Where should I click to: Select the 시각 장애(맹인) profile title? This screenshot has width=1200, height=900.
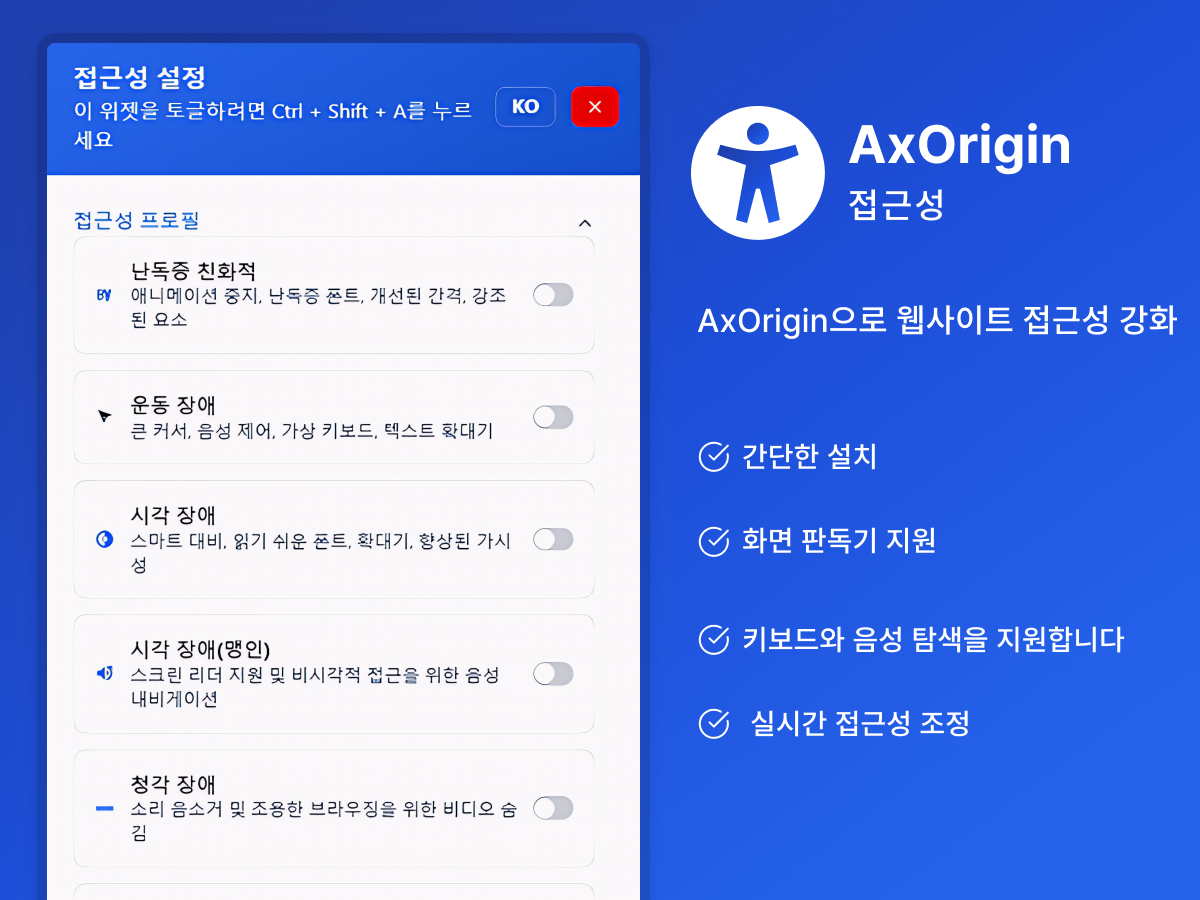(201, 649)
